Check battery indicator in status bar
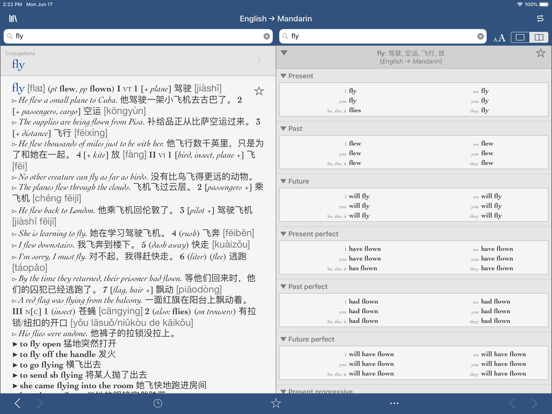The image size is (552, 414). pyautogui.click(x=544, y=4)
